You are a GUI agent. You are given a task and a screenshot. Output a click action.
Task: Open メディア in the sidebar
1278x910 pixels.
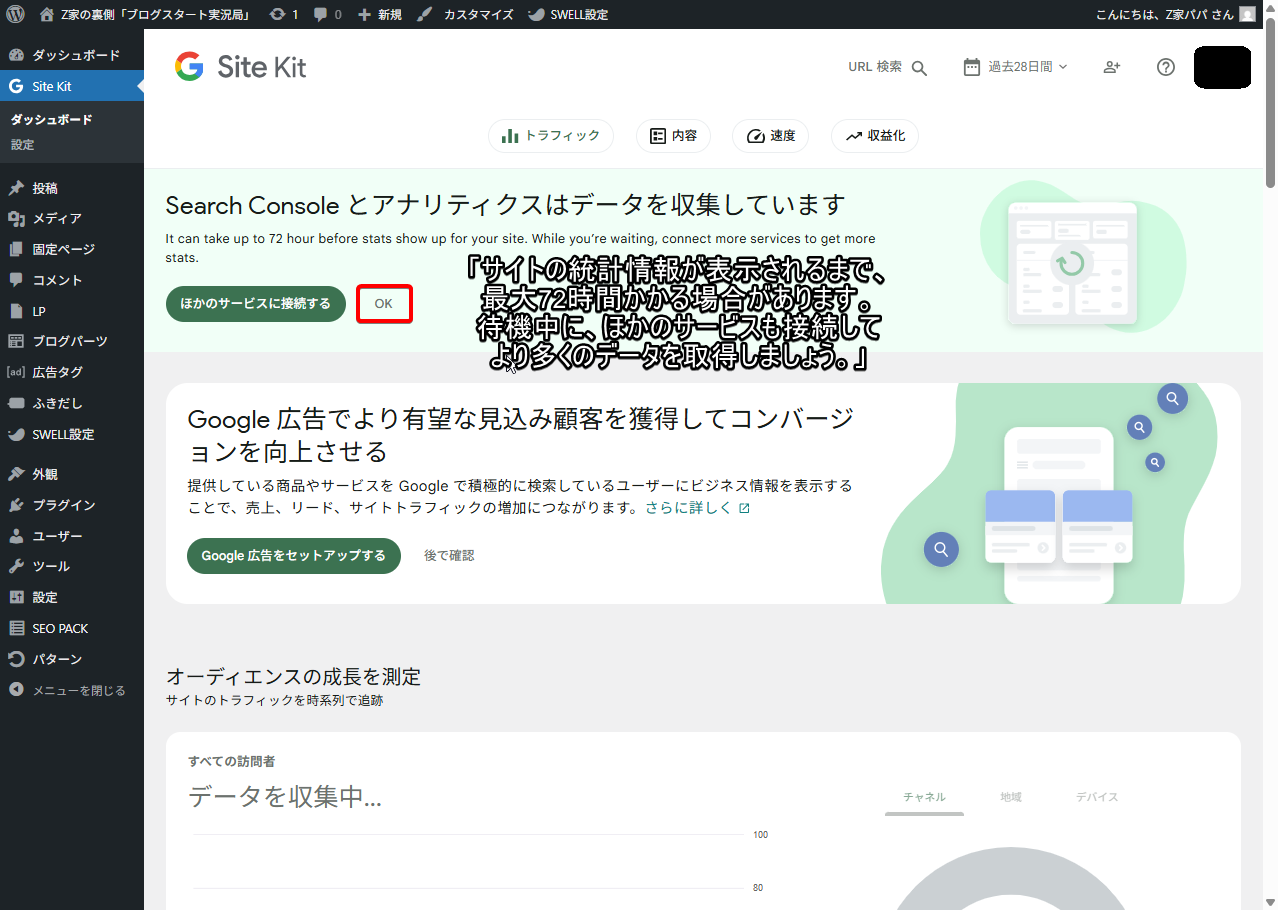click(x=72, y=218)
